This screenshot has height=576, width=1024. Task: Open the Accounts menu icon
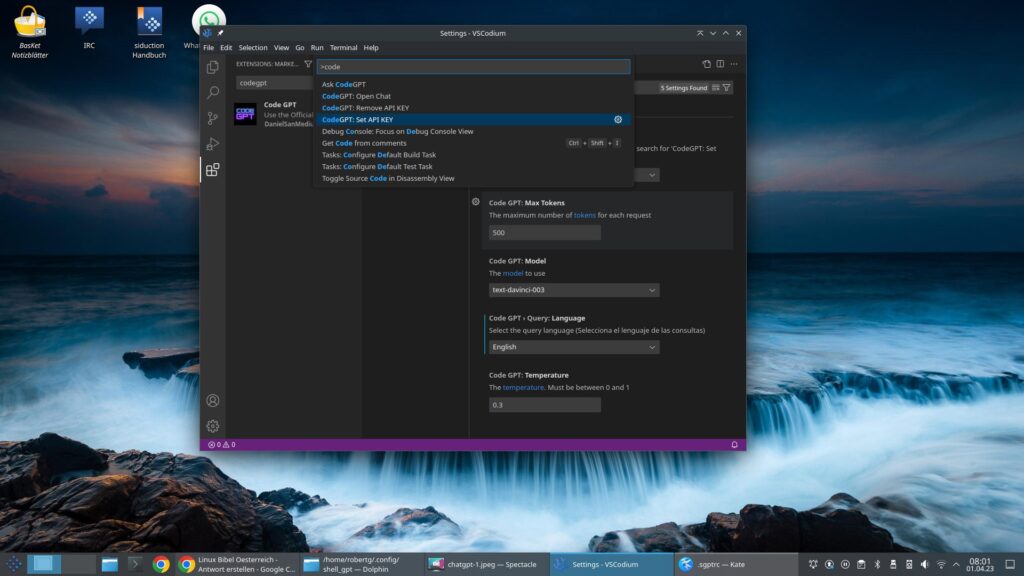(x=212, y=400)
